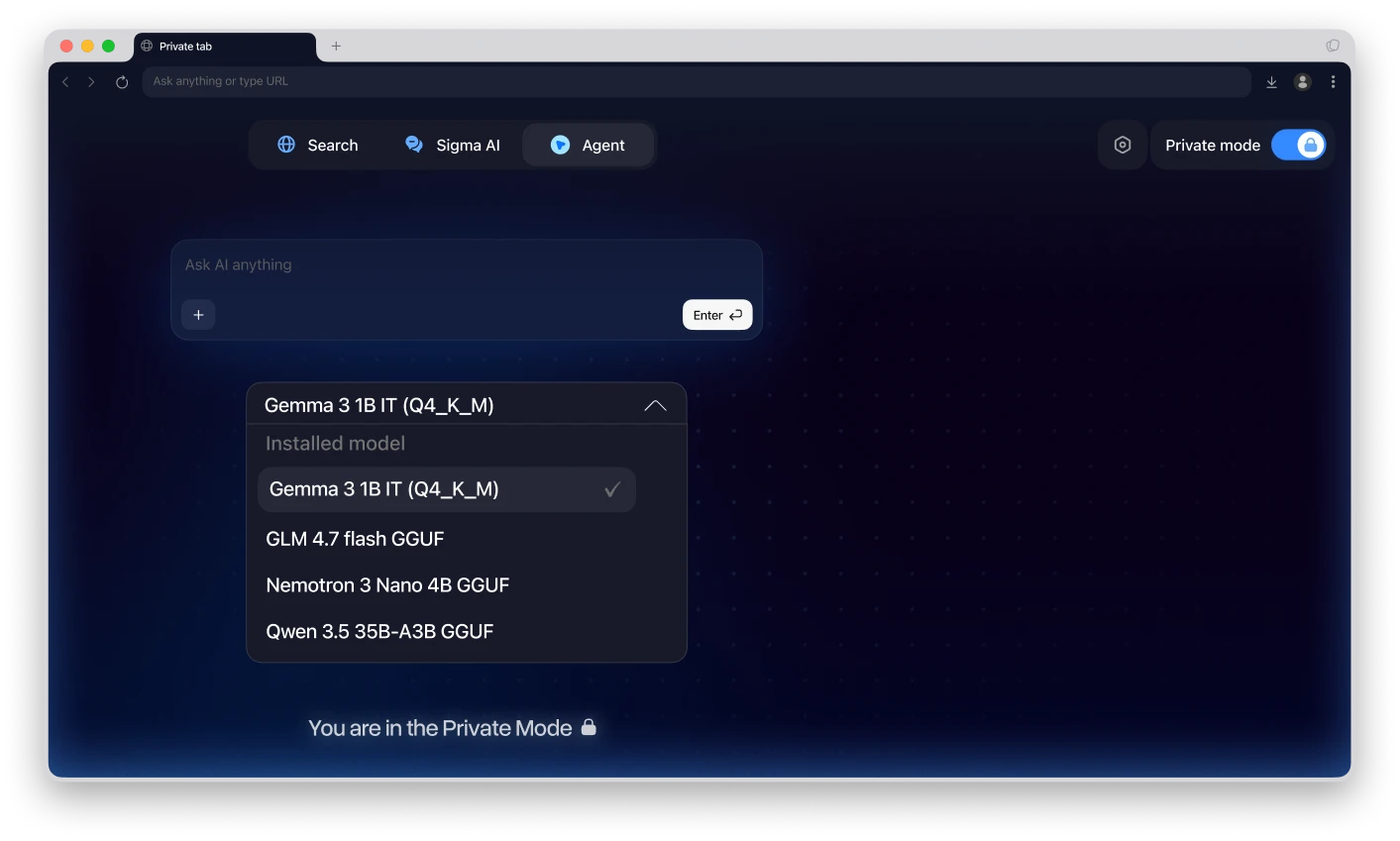The height and width of the screenshot is (841, 1400).
Task: Click the You are in the Private Mode text
Action: (x=440, y=728)
